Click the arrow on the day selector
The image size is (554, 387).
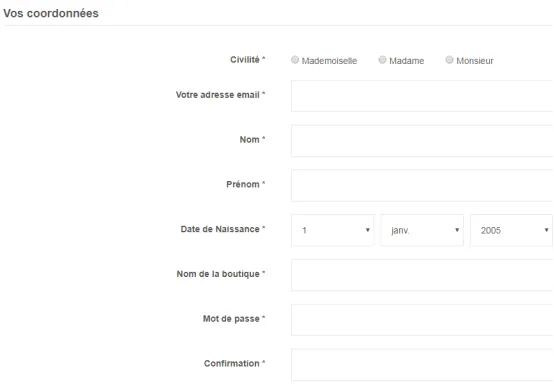point(367,230)
